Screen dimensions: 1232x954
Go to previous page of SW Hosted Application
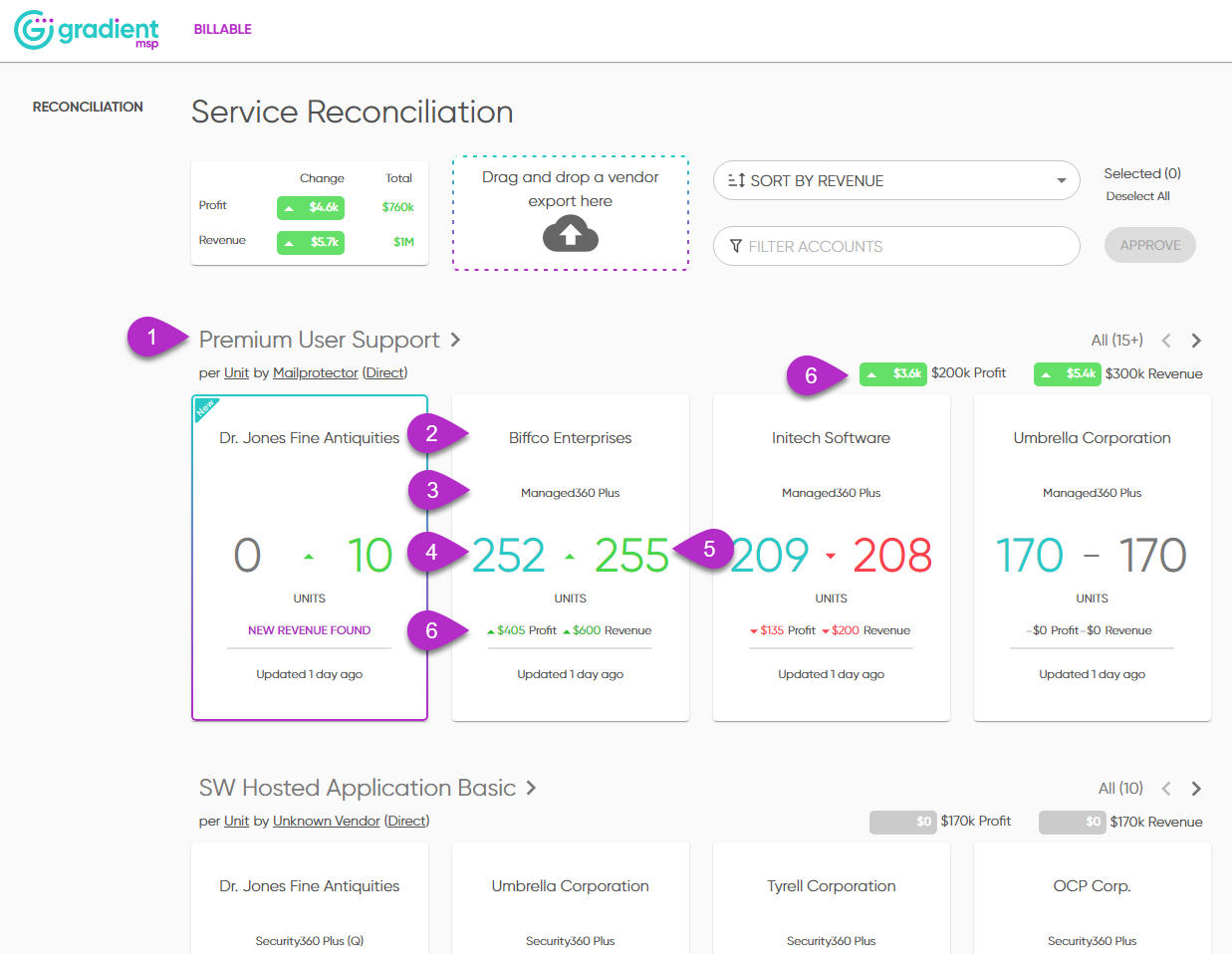click(1166, 789)
